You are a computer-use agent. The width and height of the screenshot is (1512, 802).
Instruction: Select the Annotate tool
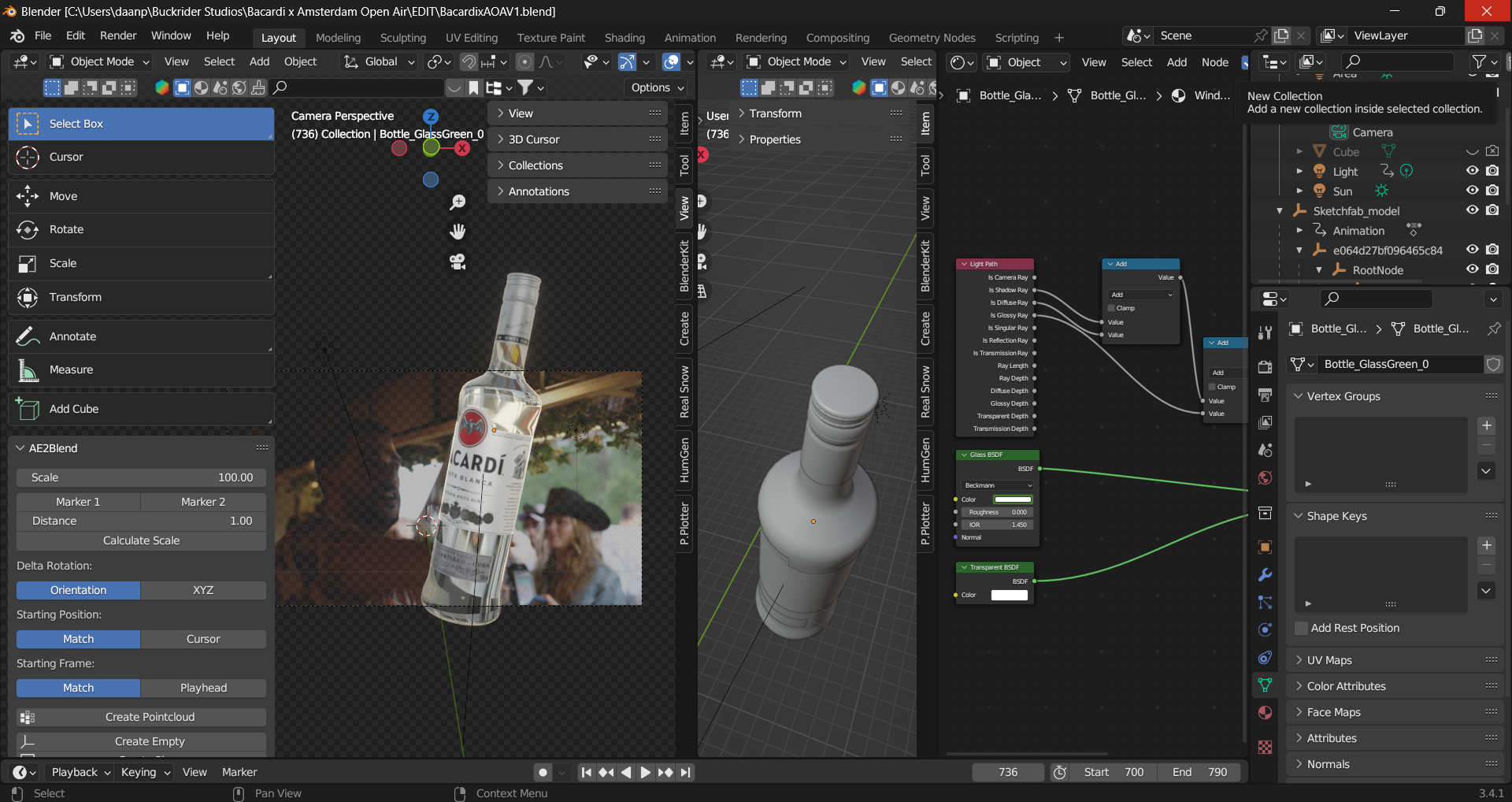click(141, 336)
